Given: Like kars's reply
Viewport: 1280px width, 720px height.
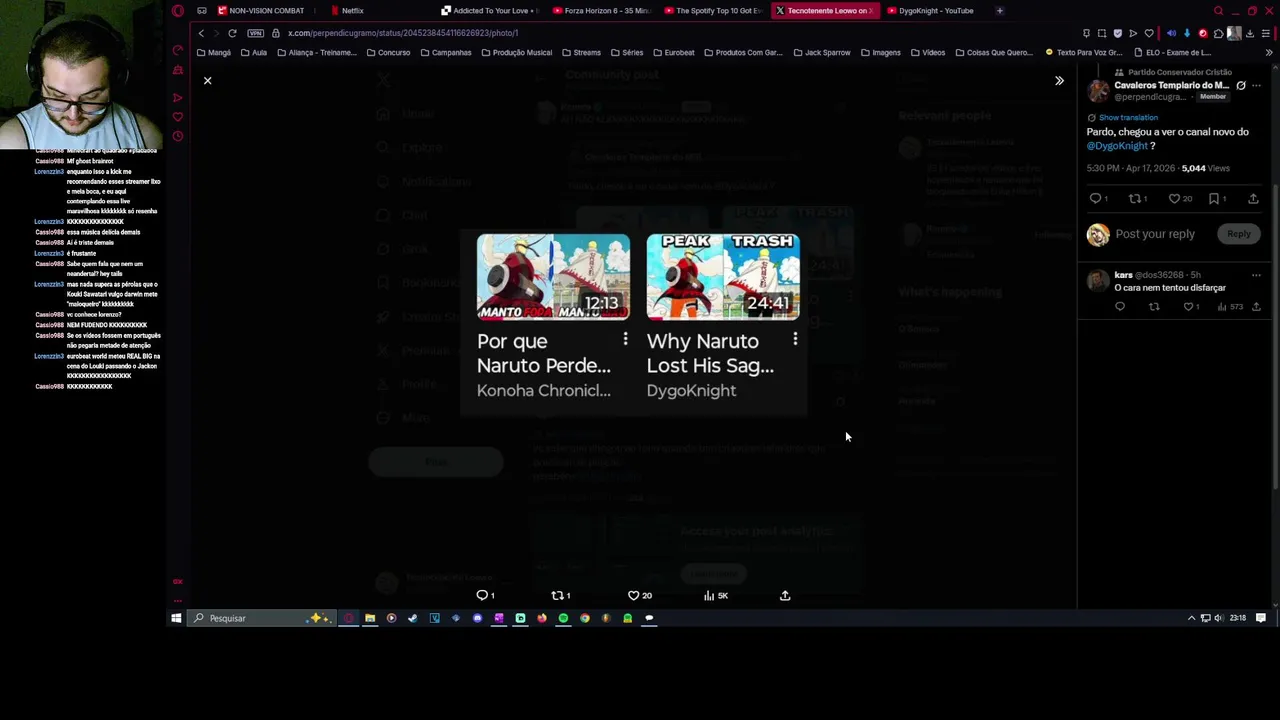Looking at the screenshot, I should coord(1188,307).
